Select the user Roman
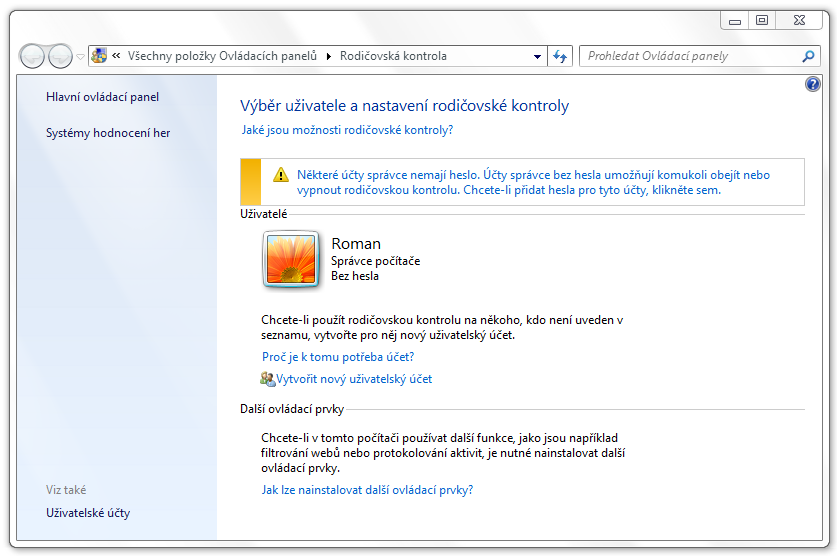The height and width of the screenshot is (556, 837). pos(356,244)
